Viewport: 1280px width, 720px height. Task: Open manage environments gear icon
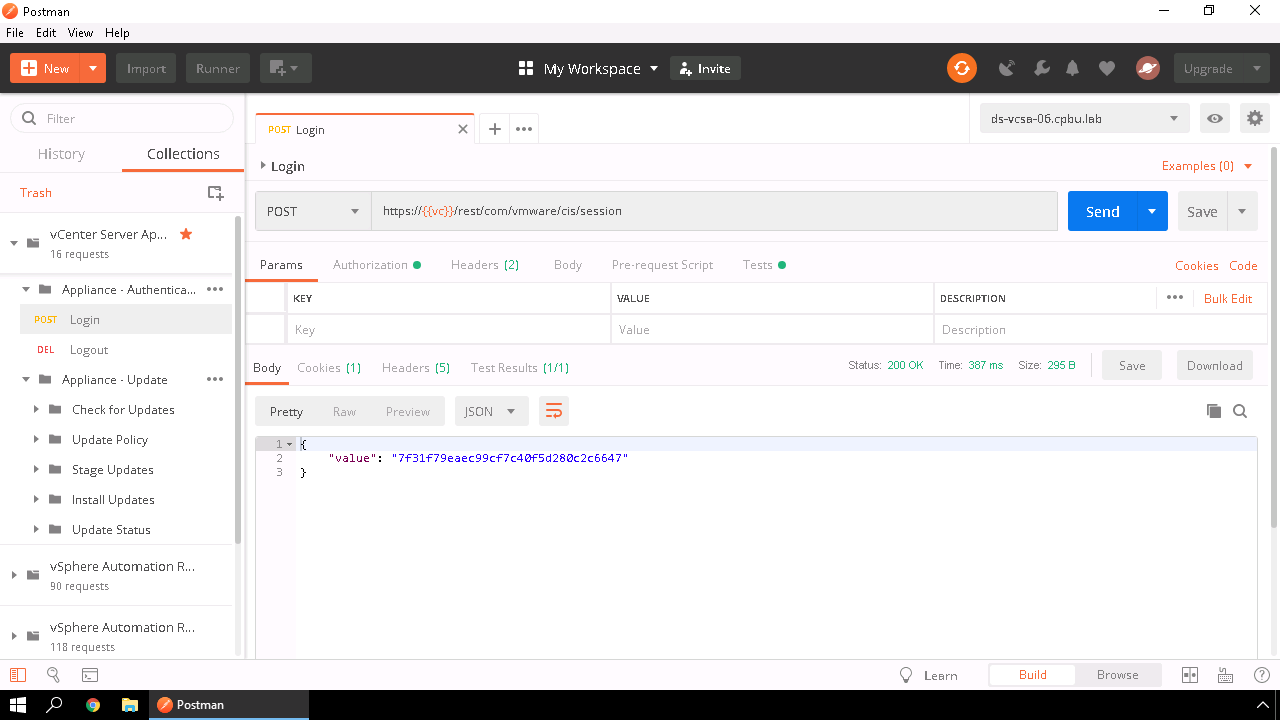tap(1254, 118)
